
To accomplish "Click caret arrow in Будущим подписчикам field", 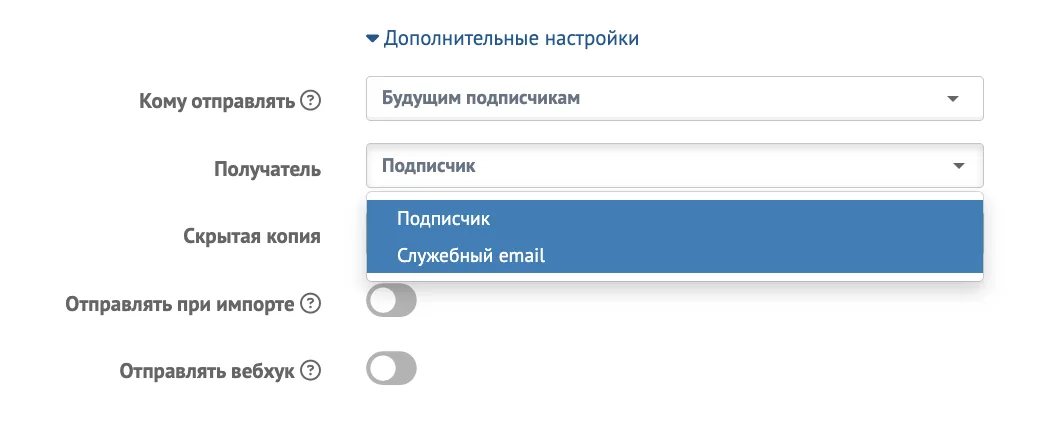I will click(953, 99).
